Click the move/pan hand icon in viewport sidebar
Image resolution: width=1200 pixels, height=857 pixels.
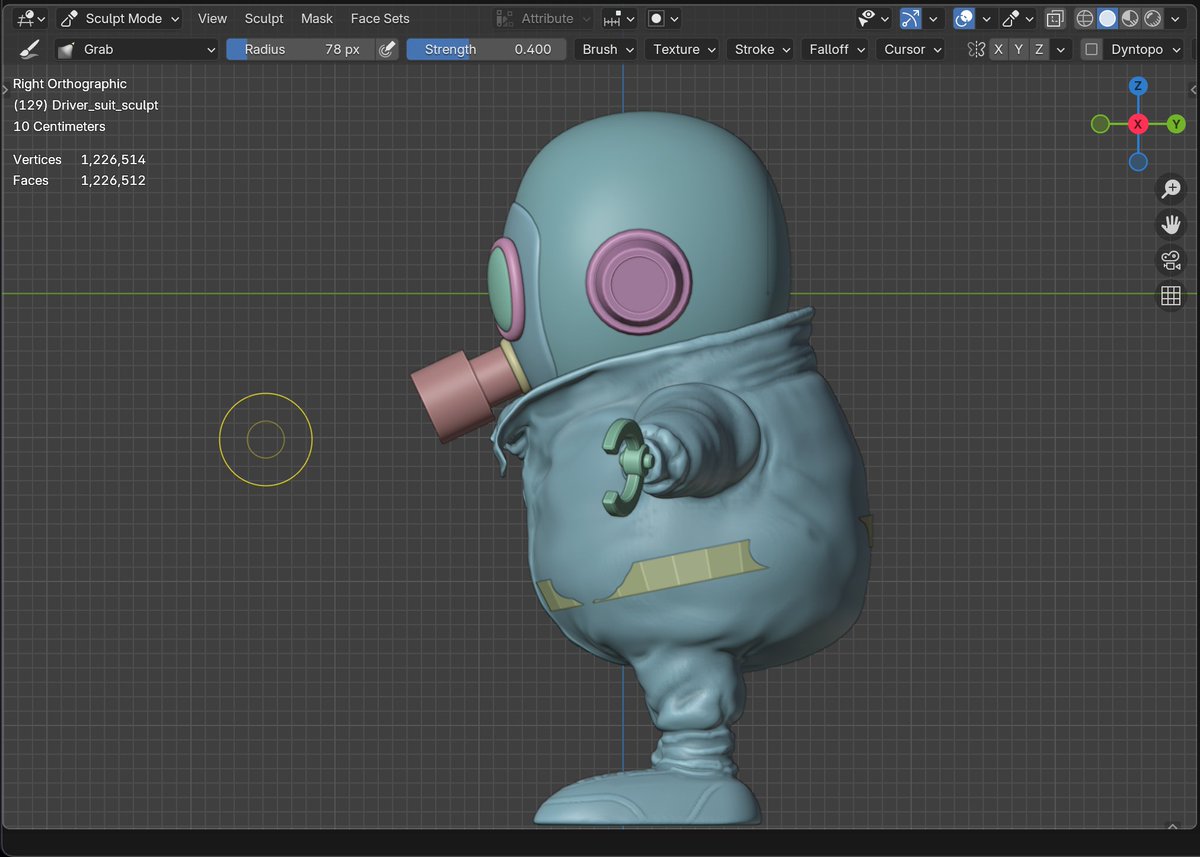click(x=1170, y=224)
